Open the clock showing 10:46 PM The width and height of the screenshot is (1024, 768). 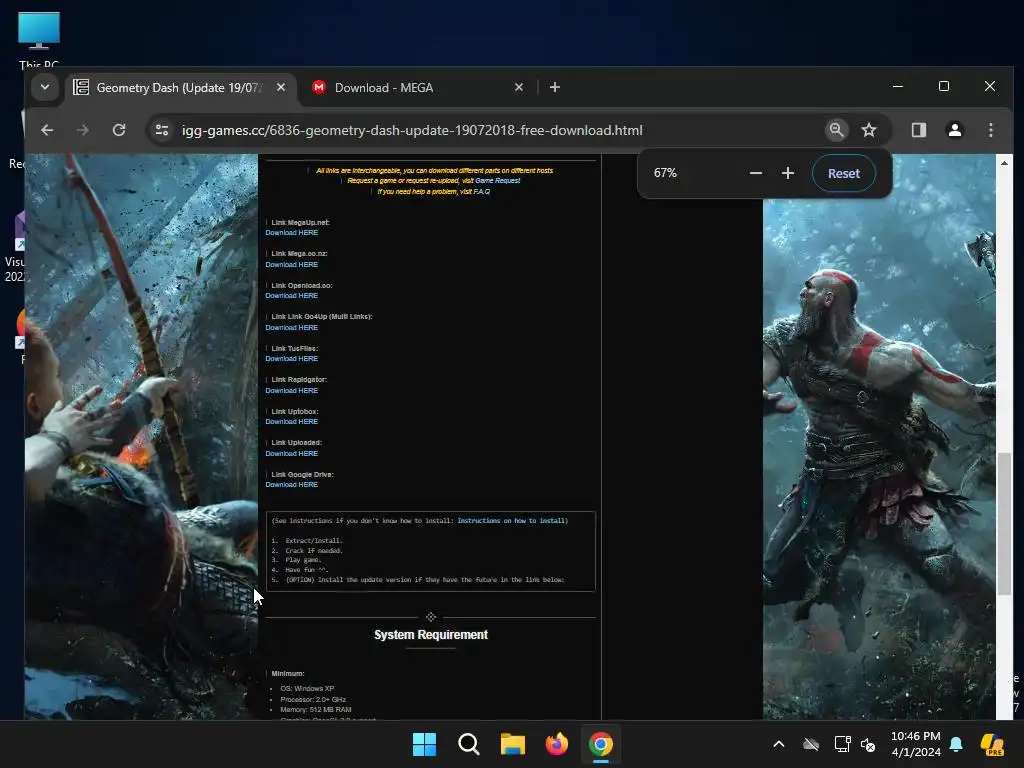[916, 744]
